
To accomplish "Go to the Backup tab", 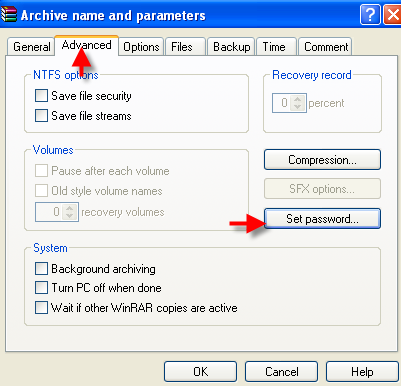I will point(232,47).
